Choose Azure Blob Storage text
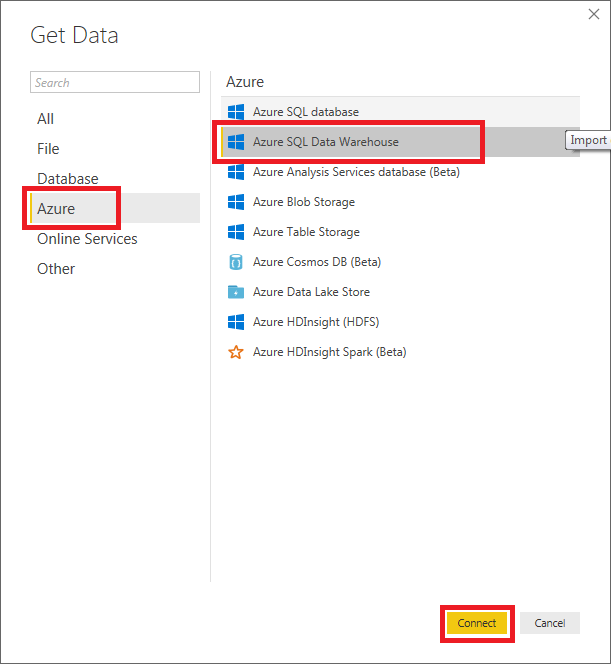This screenshot has width=611, height=664. coord(304,202)
